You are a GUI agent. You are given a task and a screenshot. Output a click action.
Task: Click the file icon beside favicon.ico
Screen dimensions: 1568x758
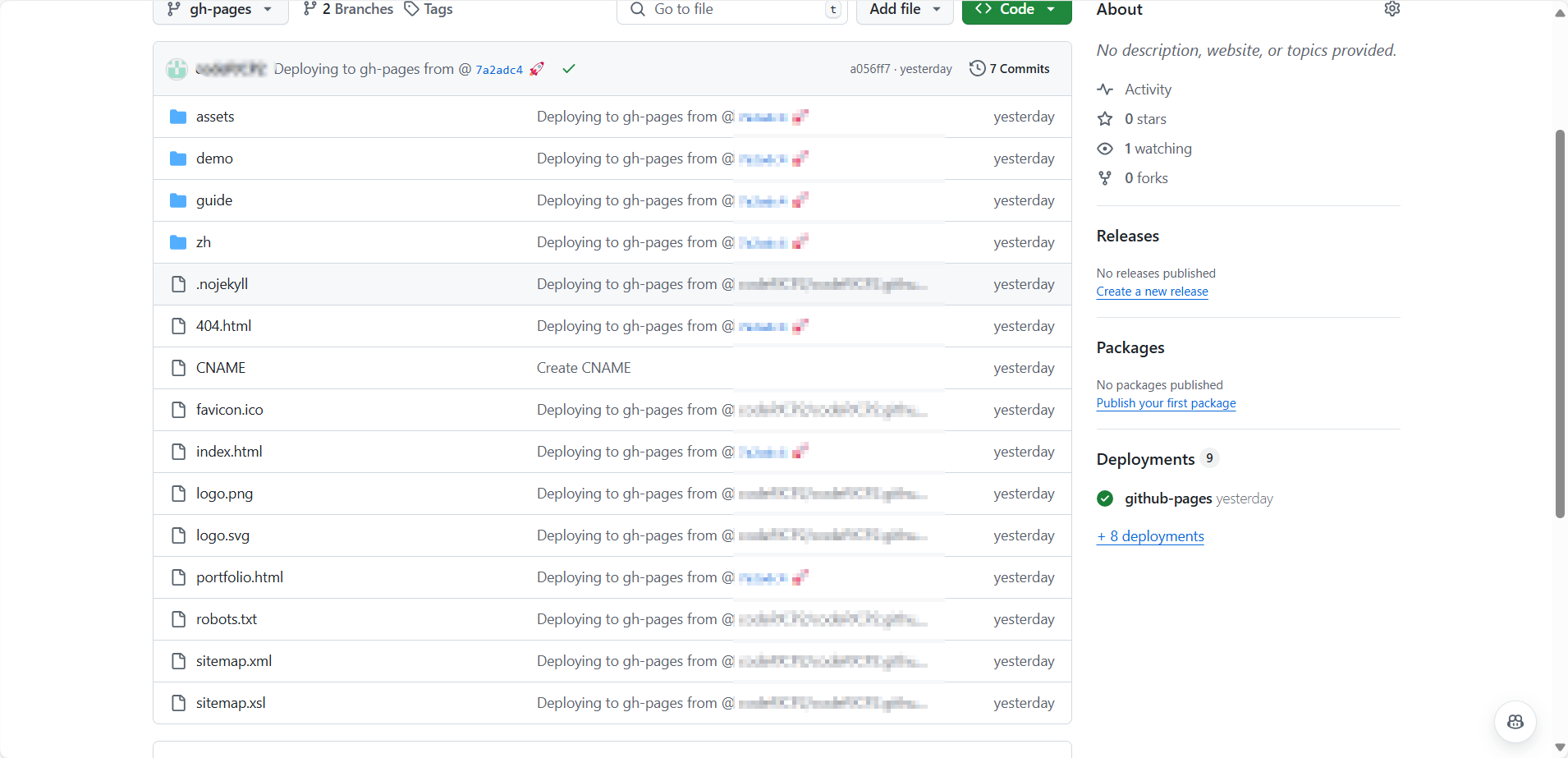(178, 410)
